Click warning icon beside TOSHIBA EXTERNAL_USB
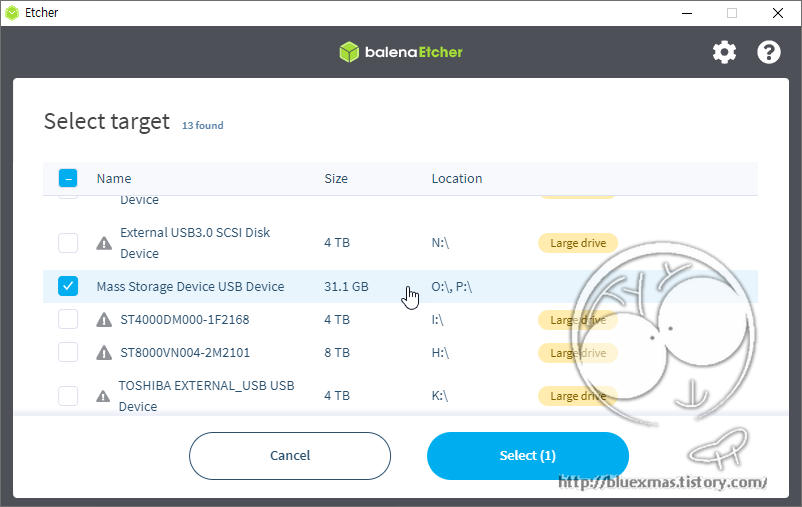The width and height of the screenshot is (802, 507). pos(103,396)
